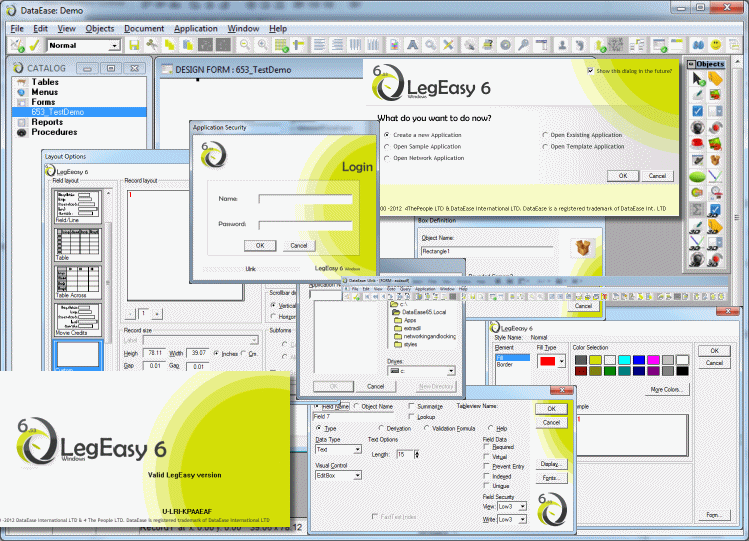This screenshot has width=749, height=541.
Task: Click Cancel in the Login dialog
Action: point(299,245)
